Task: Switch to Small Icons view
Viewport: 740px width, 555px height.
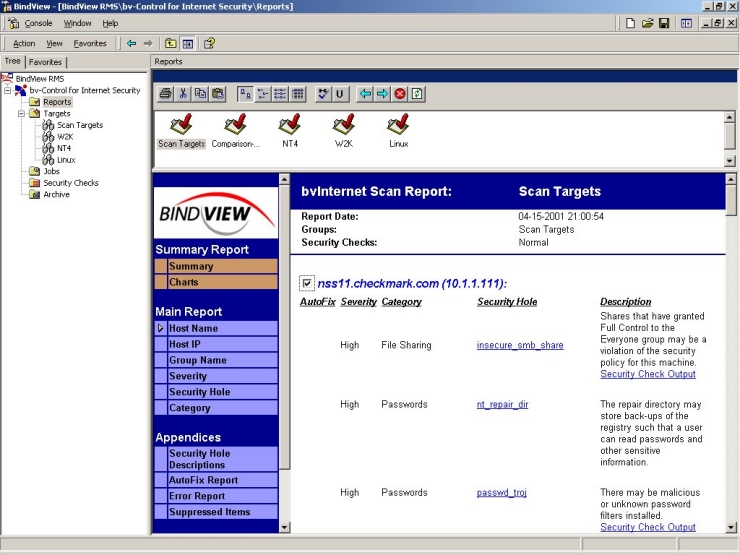Action: click(262, 94)
